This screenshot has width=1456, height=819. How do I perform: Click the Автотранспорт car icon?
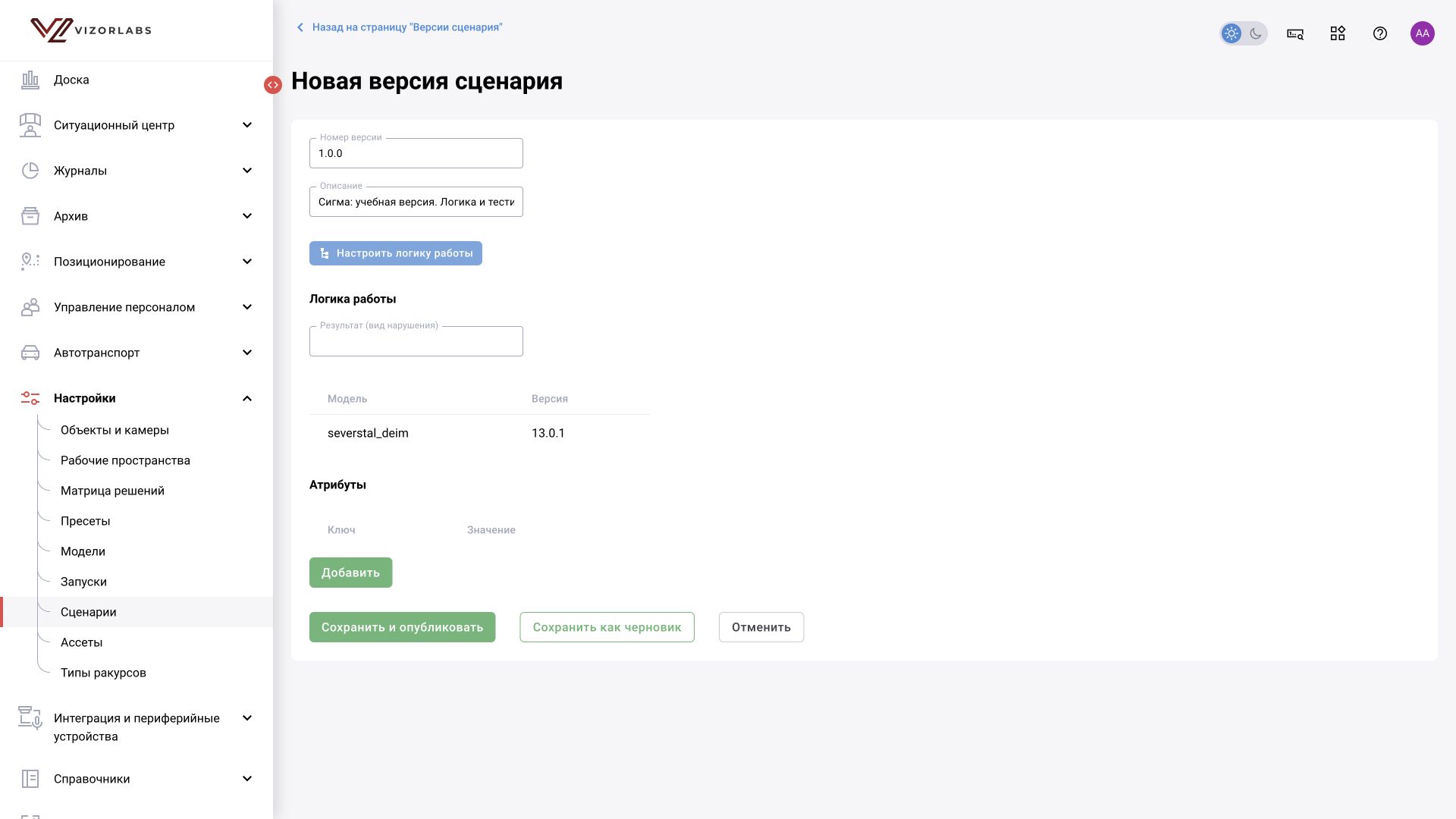point(30,353)
